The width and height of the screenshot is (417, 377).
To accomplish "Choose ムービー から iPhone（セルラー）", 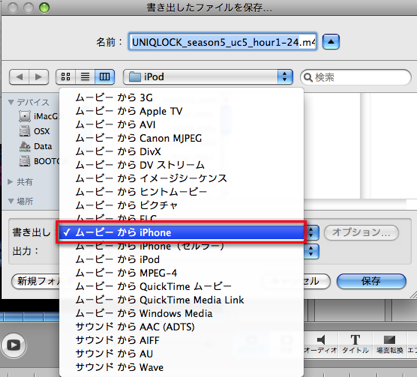I will coord(181,247).
